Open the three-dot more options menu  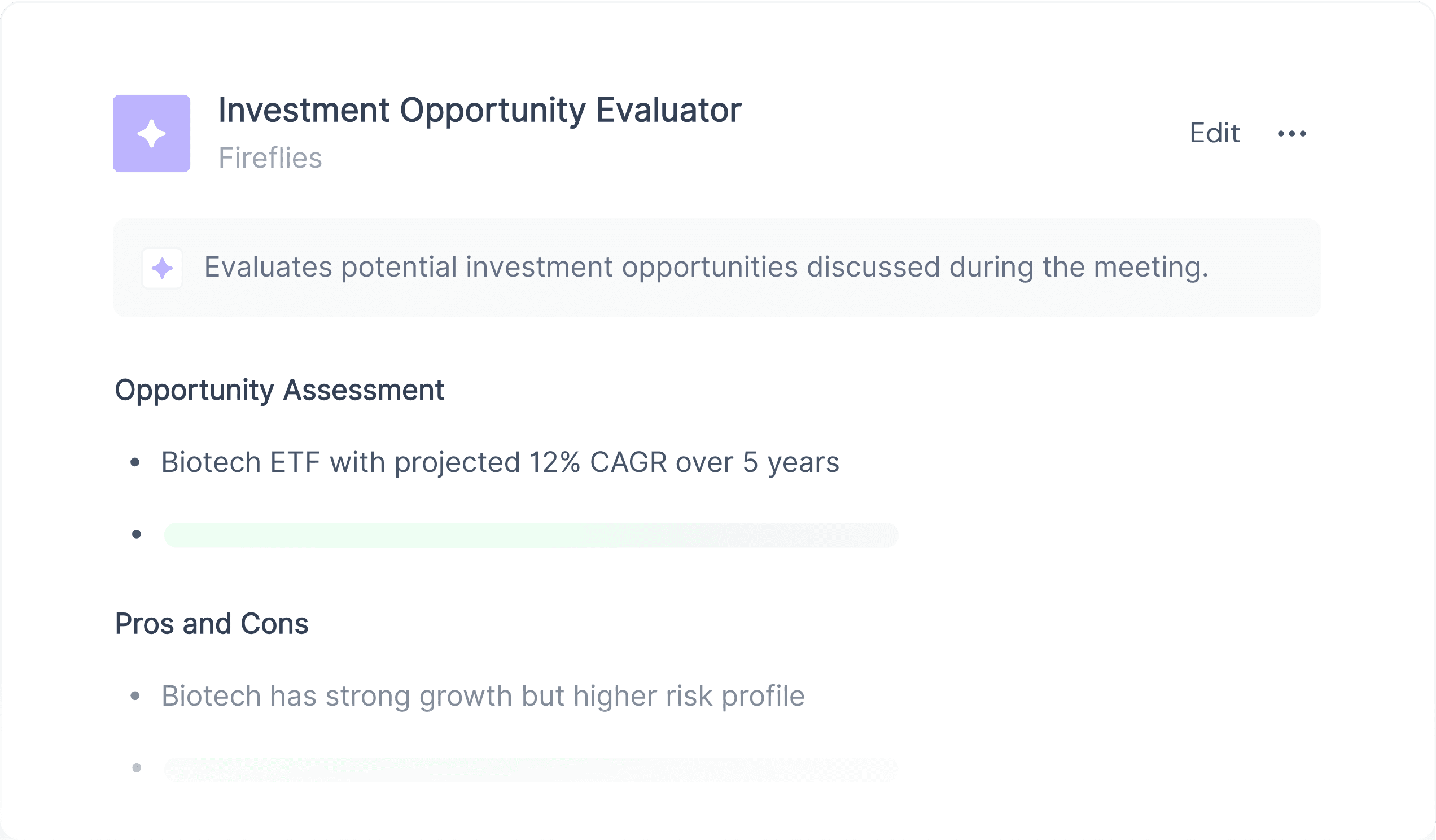(x=1292, y=133)
